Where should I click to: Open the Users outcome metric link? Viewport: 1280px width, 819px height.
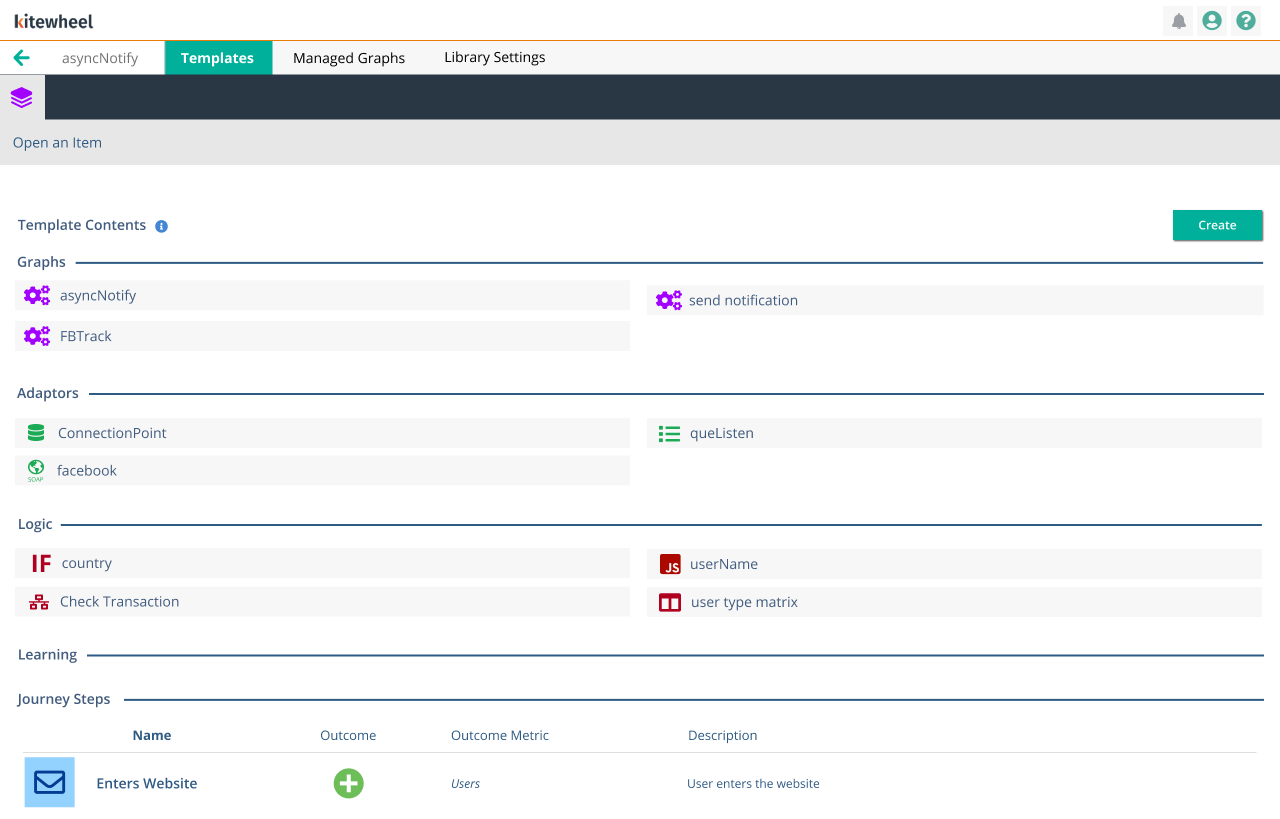pos(465,784)
